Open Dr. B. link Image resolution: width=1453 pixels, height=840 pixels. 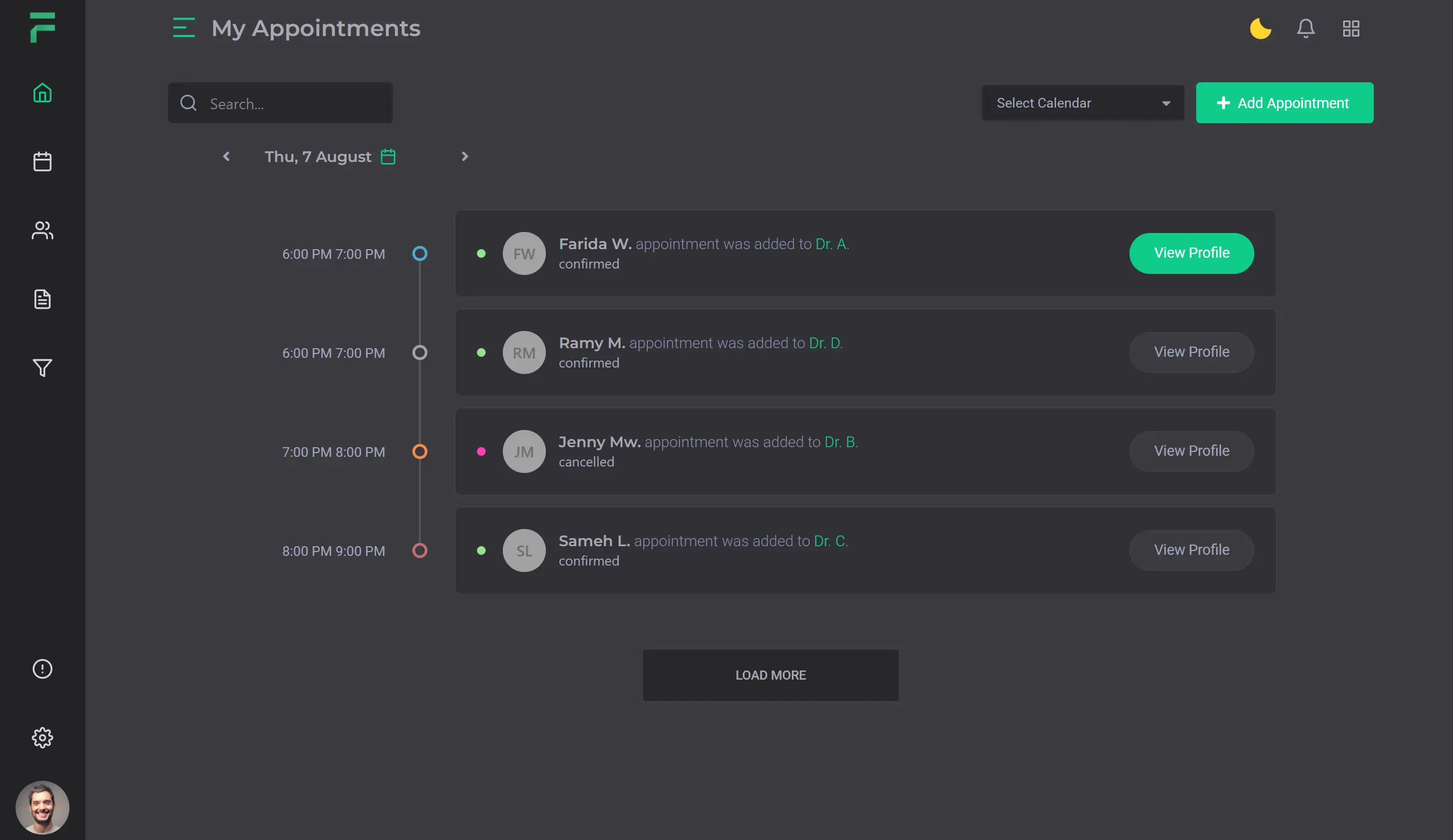click(x=841, y=442)
